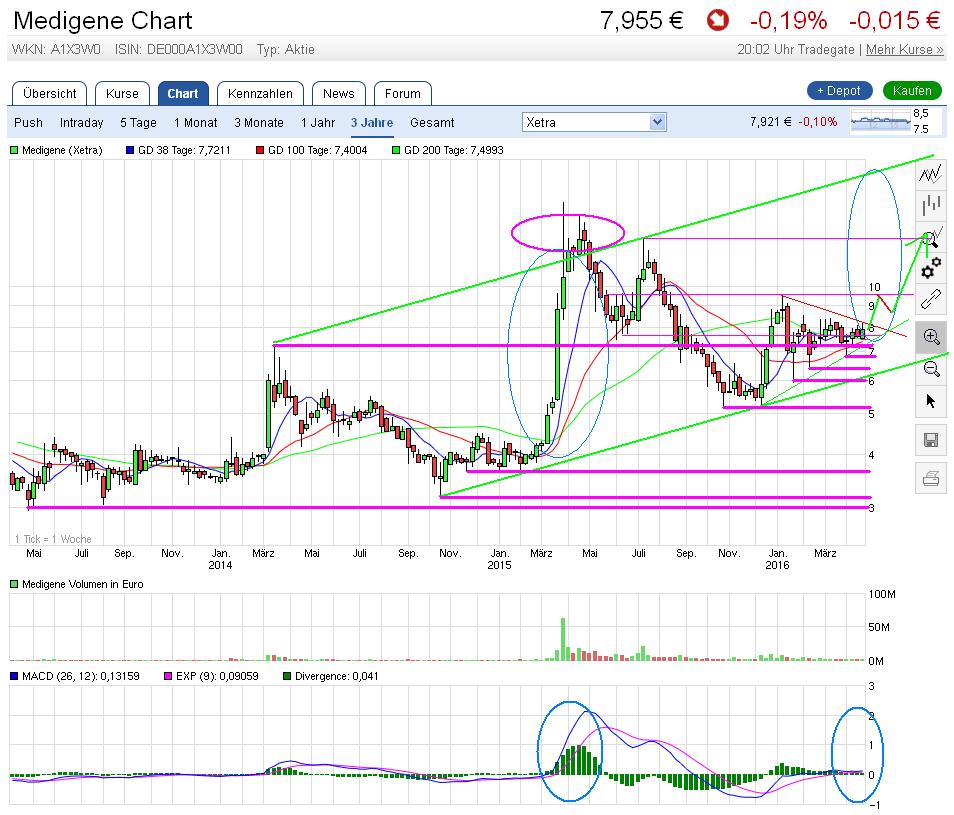Screen dimensions: 954x815
Task: Activate the zoom out tool
Action: (x=930, y=369)
